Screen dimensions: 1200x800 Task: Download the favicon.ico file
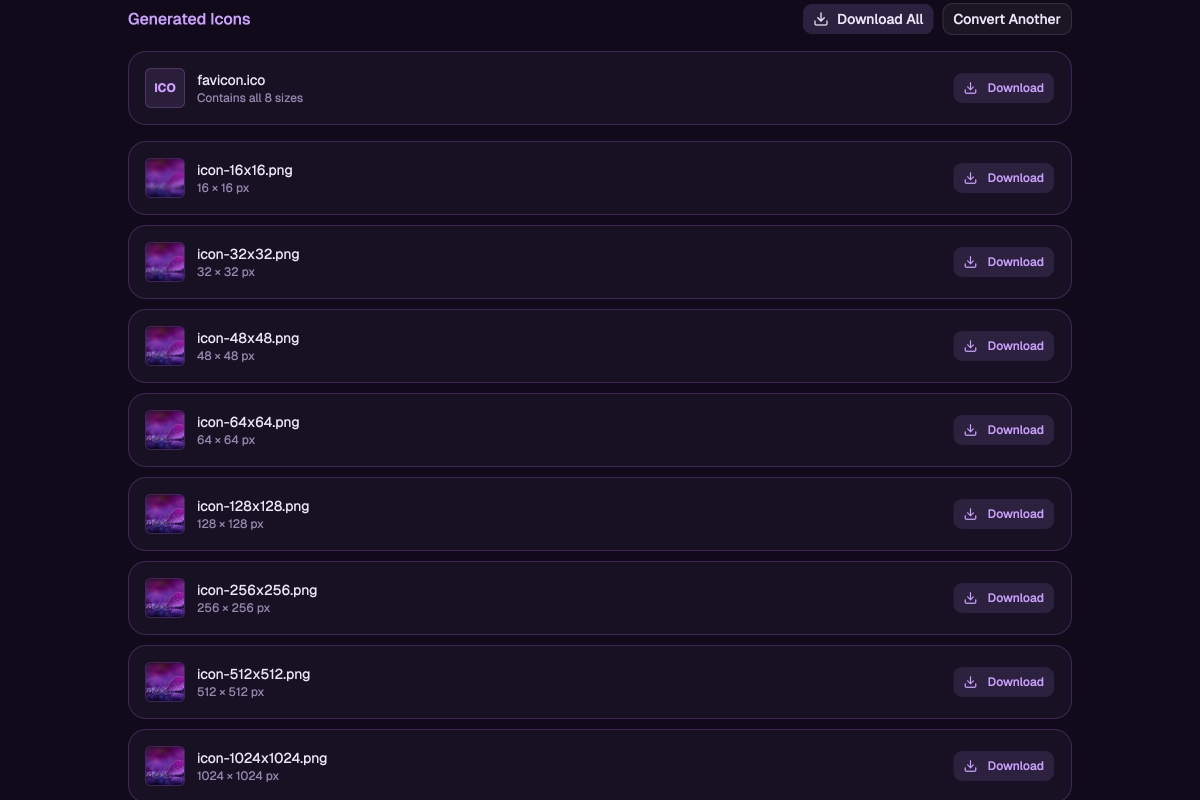click(x=1003, y=88)
